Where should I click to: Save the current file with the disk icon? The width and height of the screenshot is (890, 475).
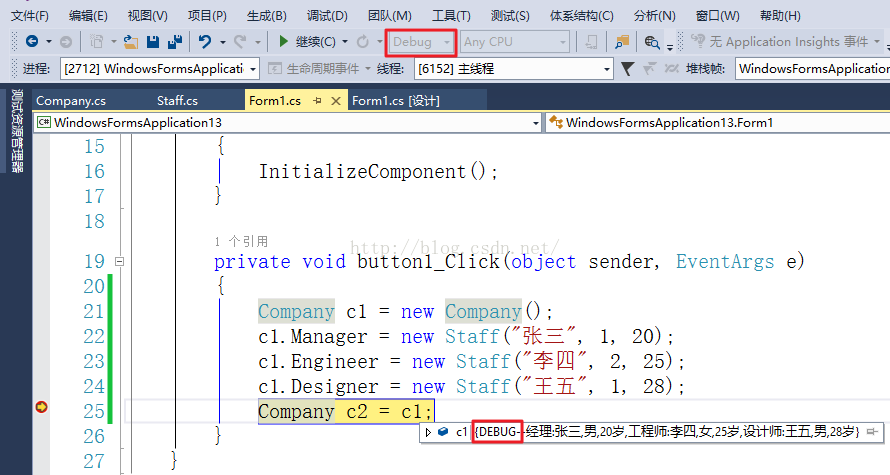(153, 41)
